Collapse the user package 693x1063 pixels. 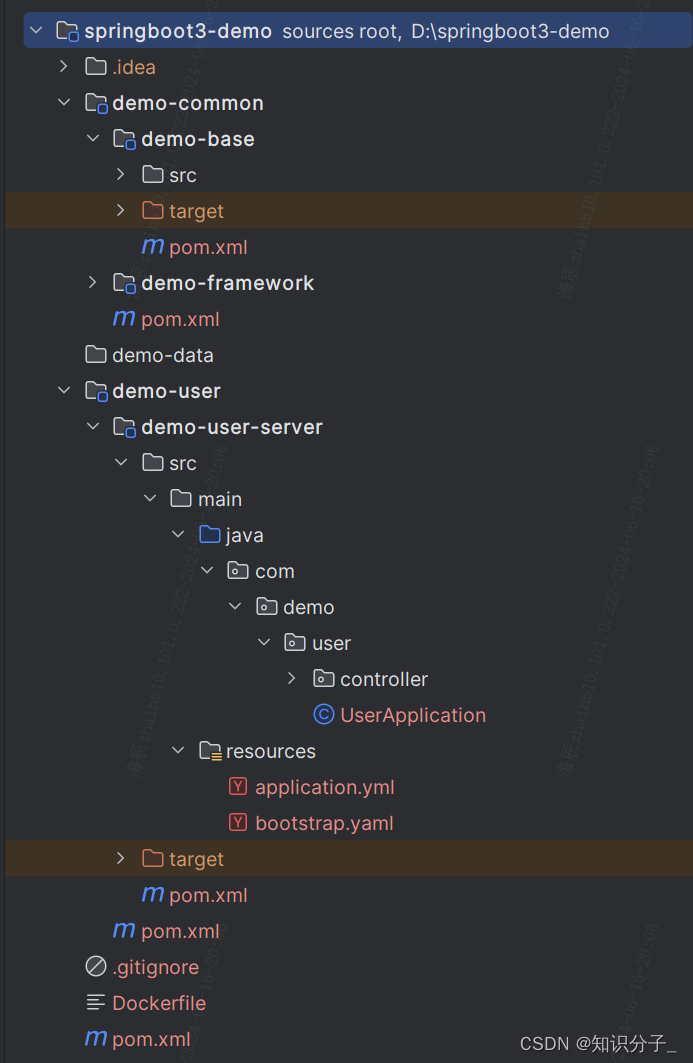[264, 642]
